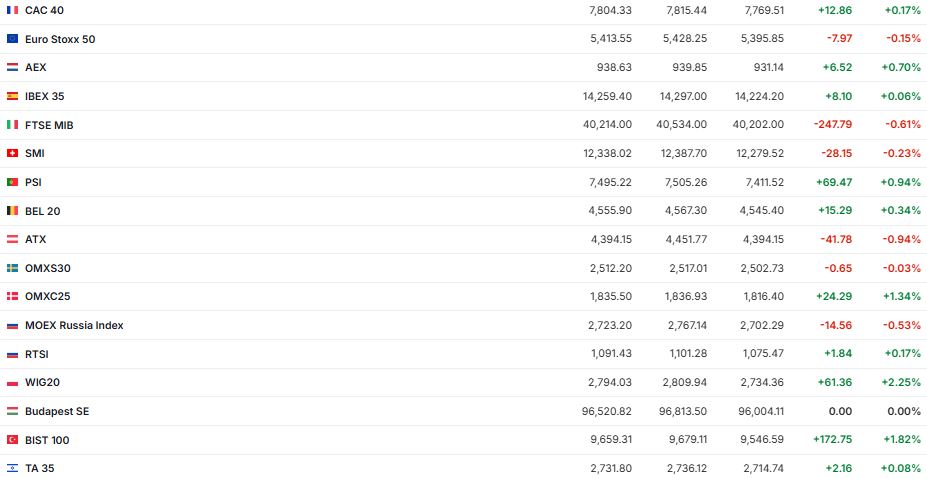Click the Portugal flag icon next to PSI

12,182
